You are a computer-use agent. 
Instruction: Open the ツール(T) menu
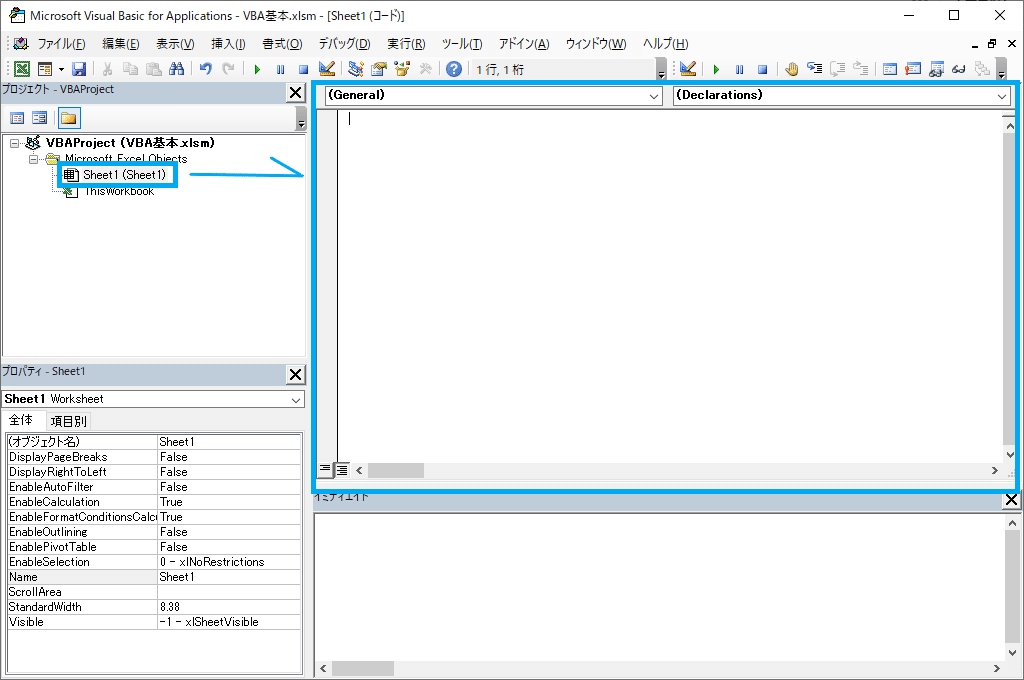pos(462,44)
